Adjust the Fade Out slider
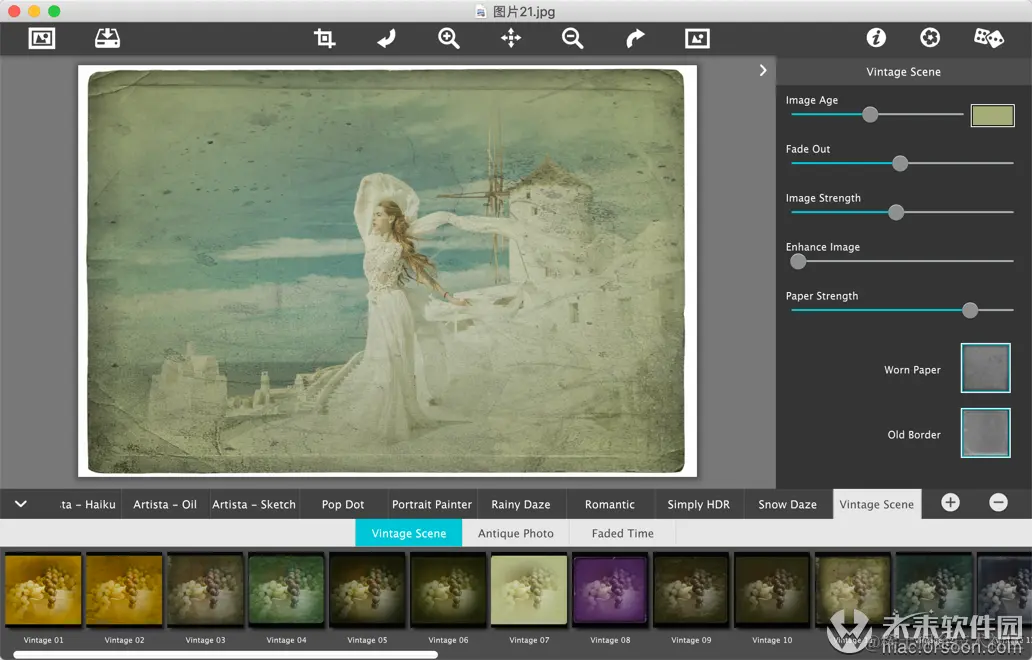Viewport: 1032px width, 660px height. (x=900, y=163)
